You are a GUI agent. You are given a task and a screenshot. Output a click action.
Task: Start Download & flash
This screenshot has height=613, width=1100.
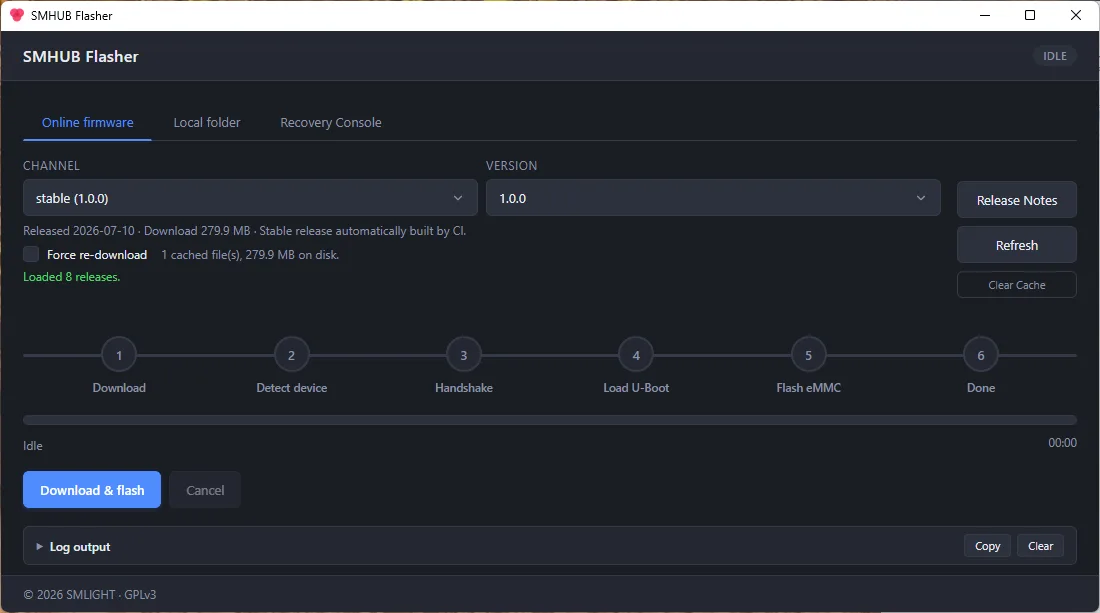pyautogui.click(x=92, y=490)
